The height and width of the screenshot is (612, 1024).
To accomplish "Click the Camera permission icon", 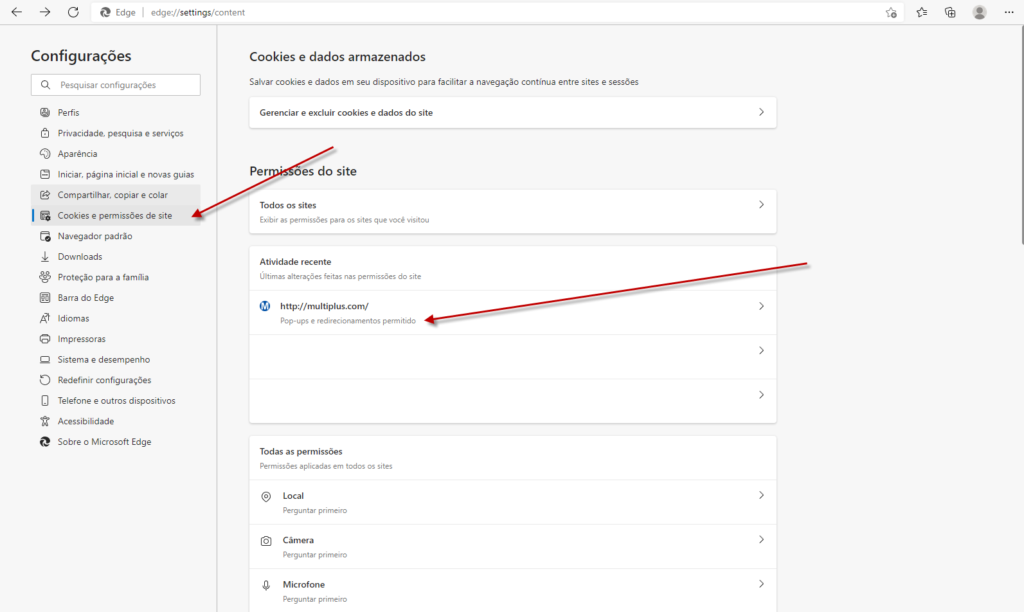I will pos(266,540).
